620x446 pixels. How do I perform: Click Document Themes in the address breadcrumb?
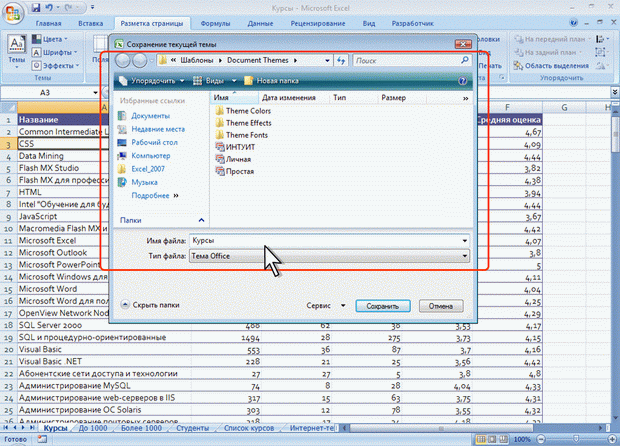point(257,60)
